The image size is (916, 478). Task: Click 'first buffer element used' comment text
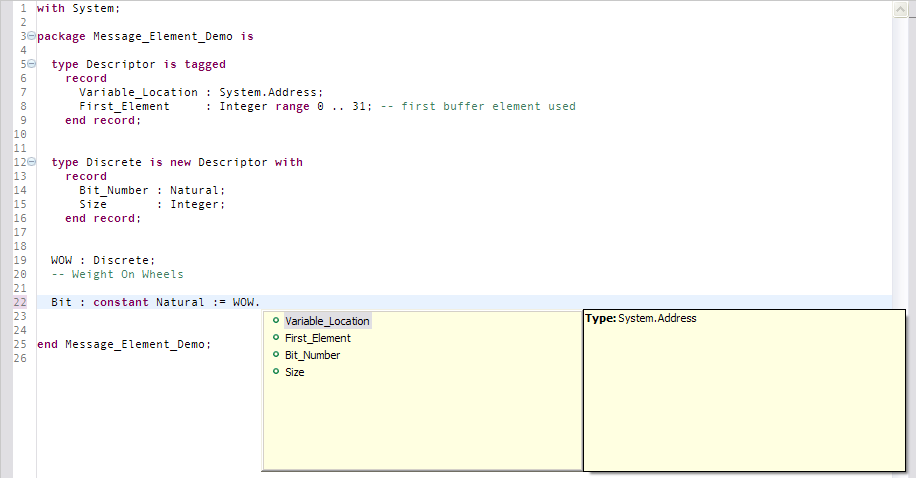point(488,106)
